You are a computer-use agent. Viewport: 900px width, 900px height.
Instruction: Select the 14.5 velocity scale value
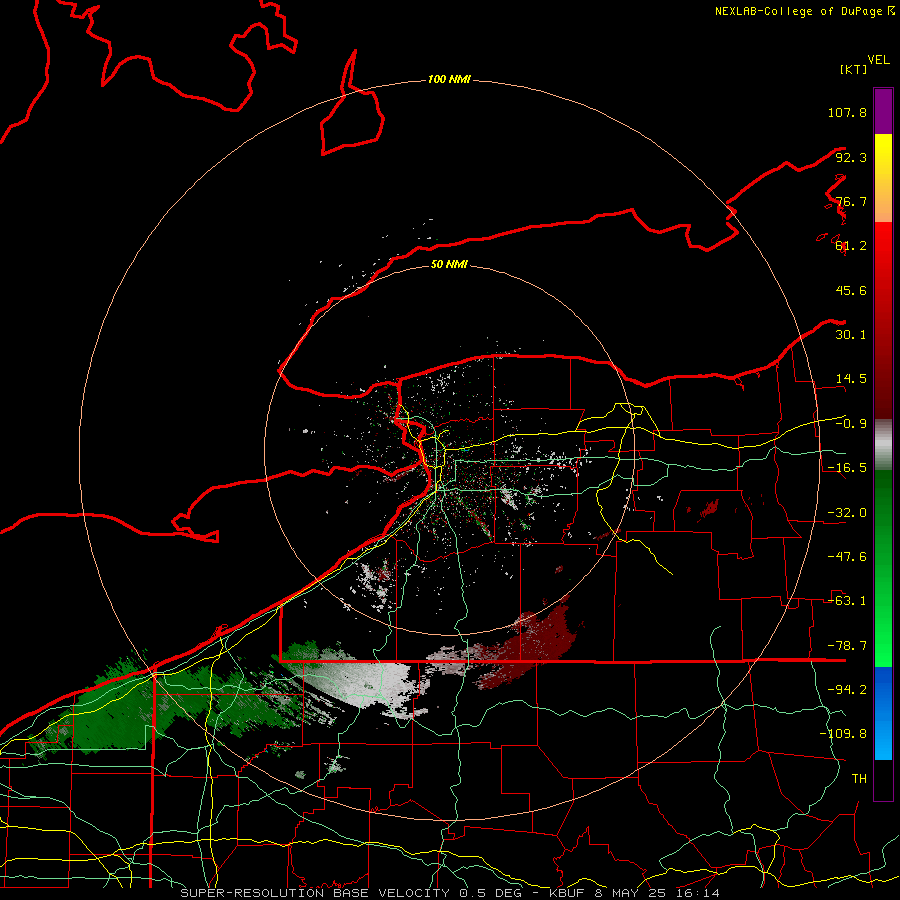click(x=851, y=379)
